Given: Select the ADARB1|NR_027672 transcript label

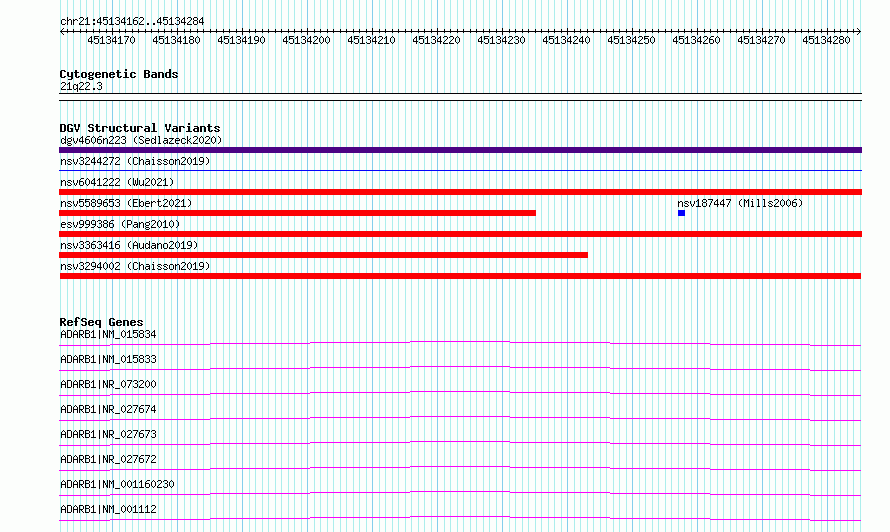Looking at the screenshot, I should coord(108,459).
